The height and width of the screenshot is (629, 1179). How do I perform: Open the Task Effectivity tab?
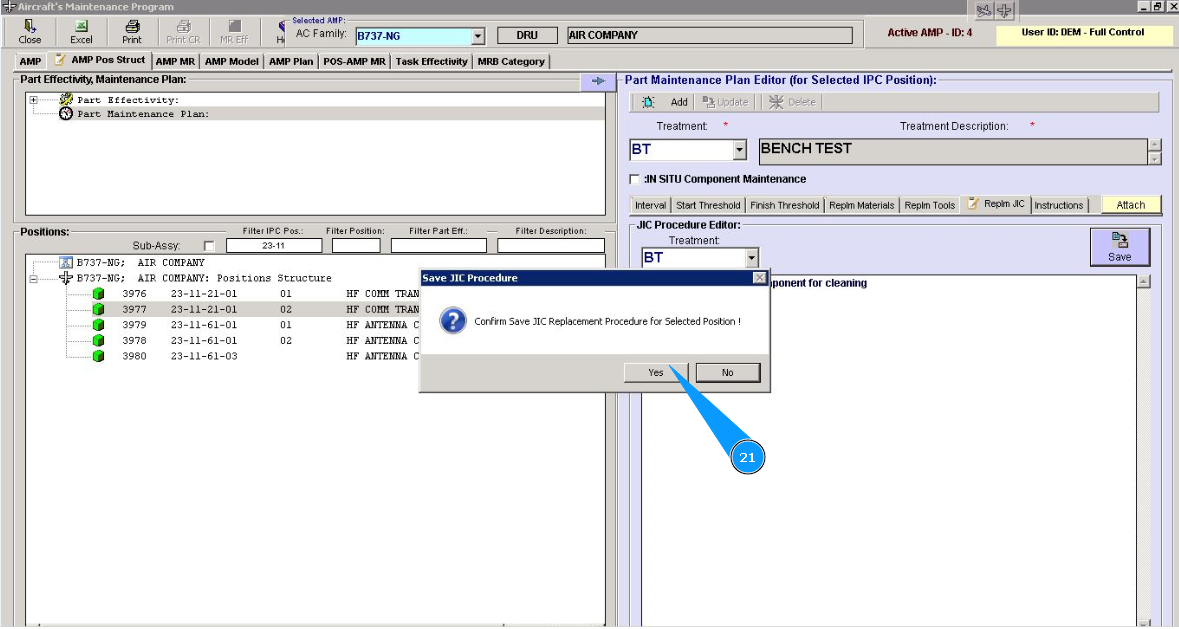tap(432, 62)
